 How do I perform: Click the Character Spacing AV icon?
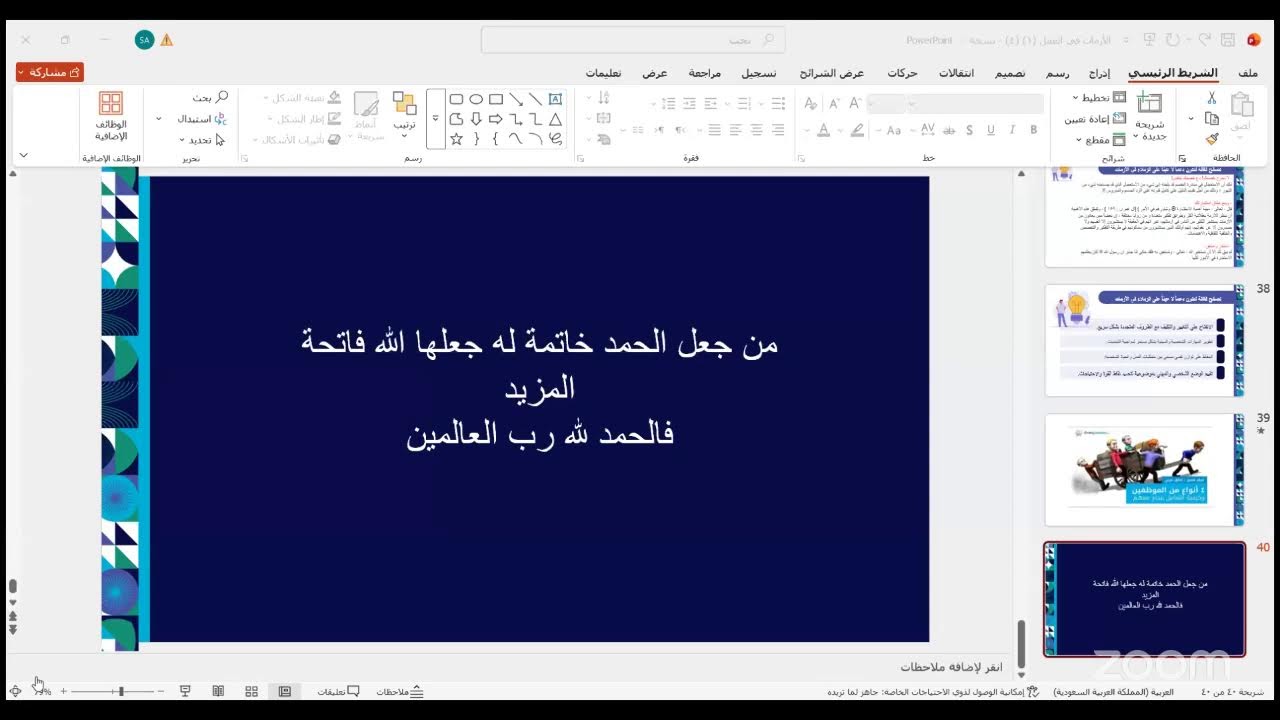927,130
